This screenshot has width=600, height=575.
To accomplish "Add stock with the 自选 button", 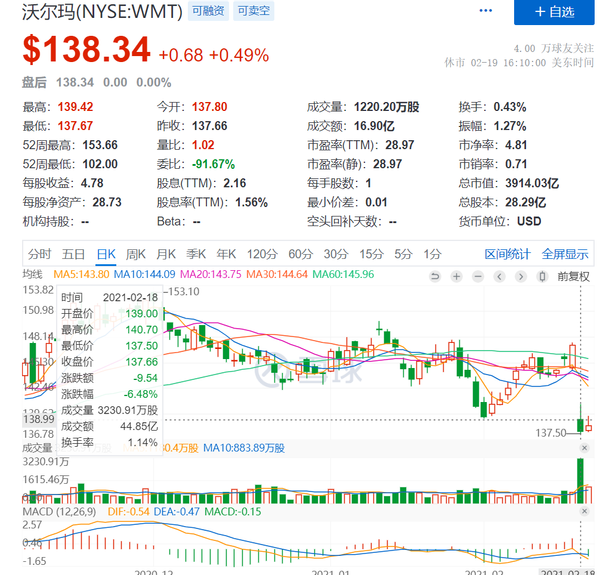I will [554, 12].
